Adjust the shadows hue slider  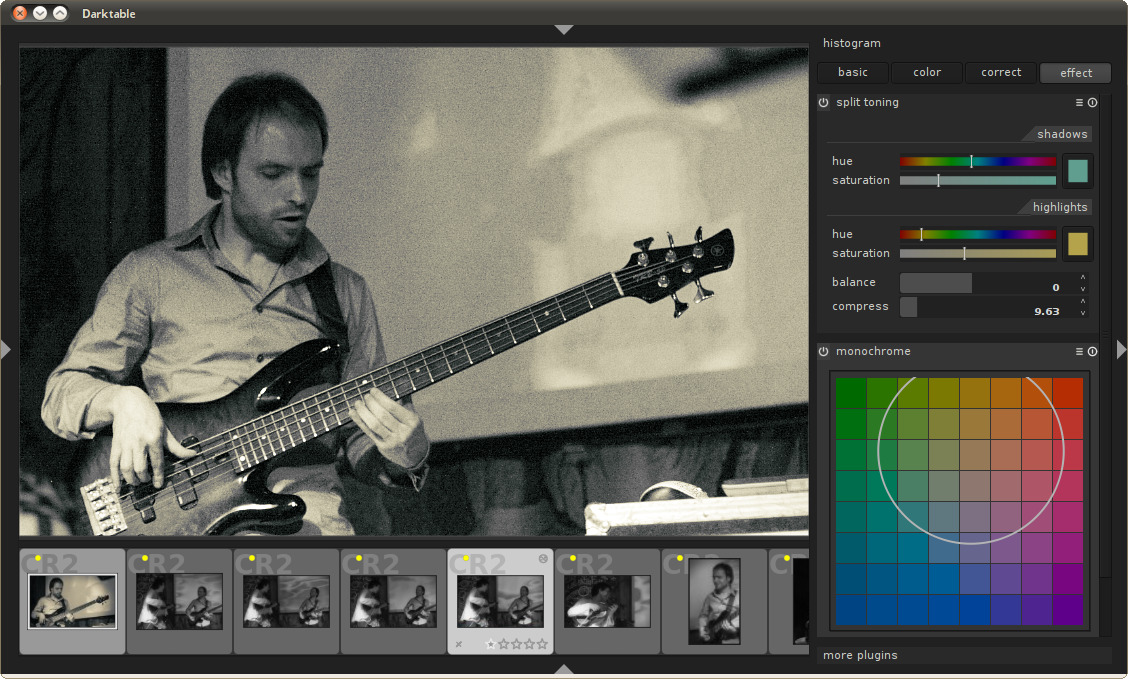pyautogui.click(x=978, y=161)
